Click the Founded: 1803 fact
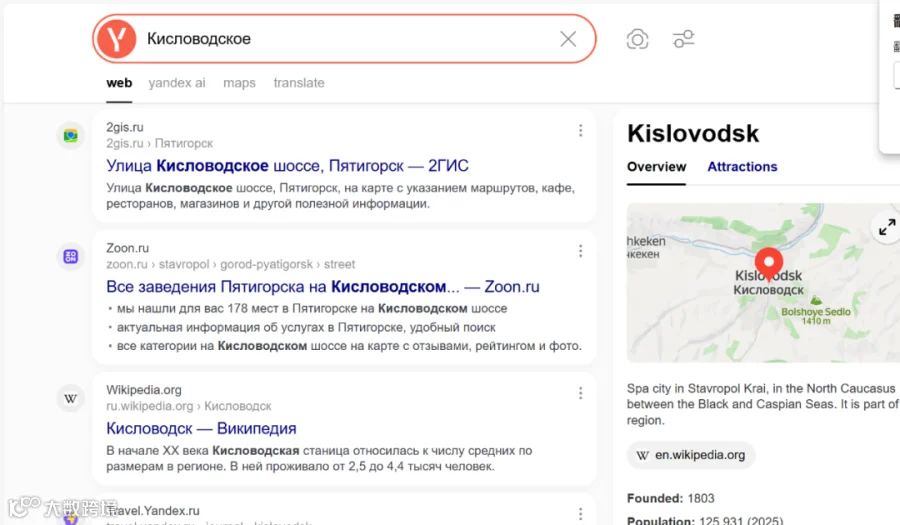 click(x=670, y=498)
